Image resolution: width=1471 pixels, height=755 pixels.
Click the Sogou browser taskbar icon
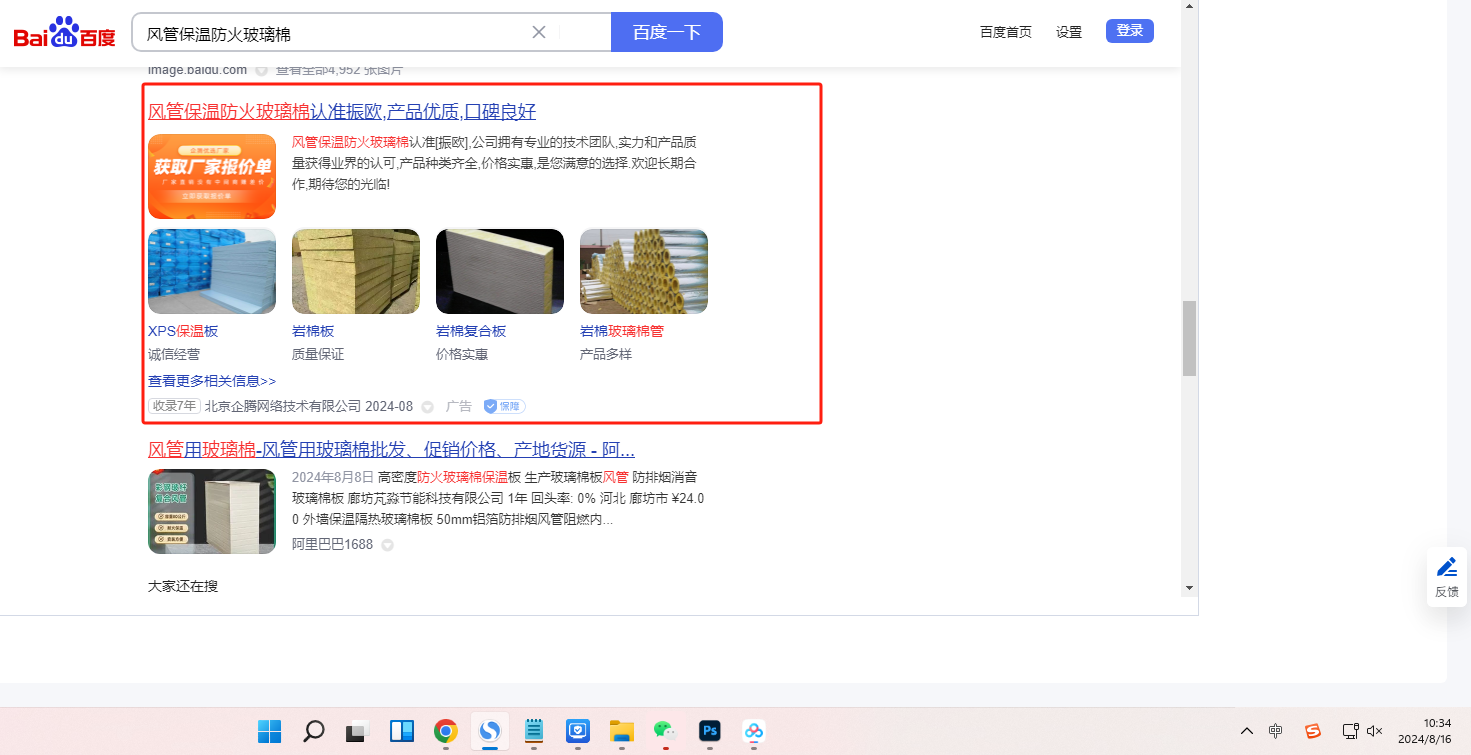click(490, 731)
